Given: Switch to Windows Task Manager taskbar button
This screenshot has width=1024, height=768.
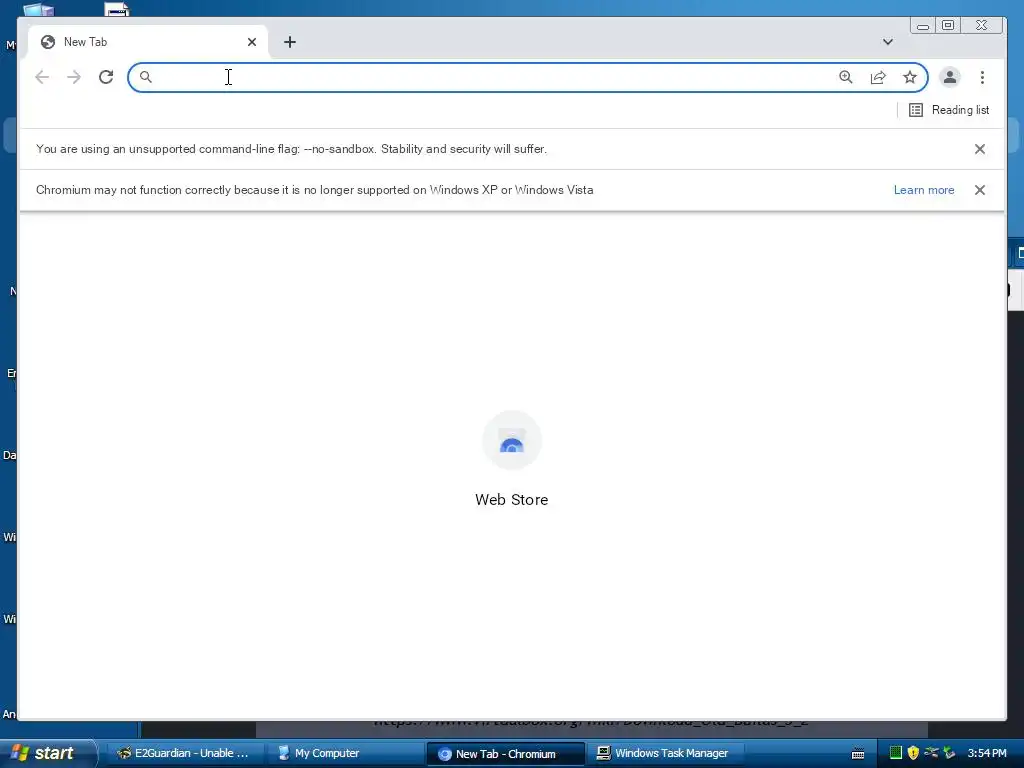Looking at the screenshot, I should pyautogui.click(x=663, y=753).
